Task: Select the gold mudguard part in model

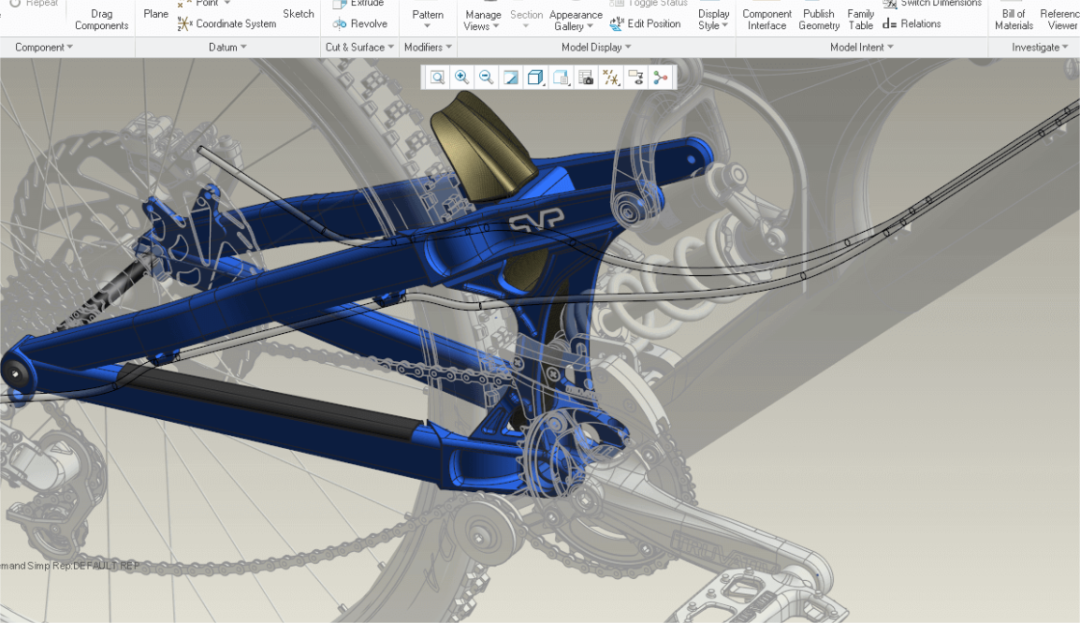Action: 482,148
